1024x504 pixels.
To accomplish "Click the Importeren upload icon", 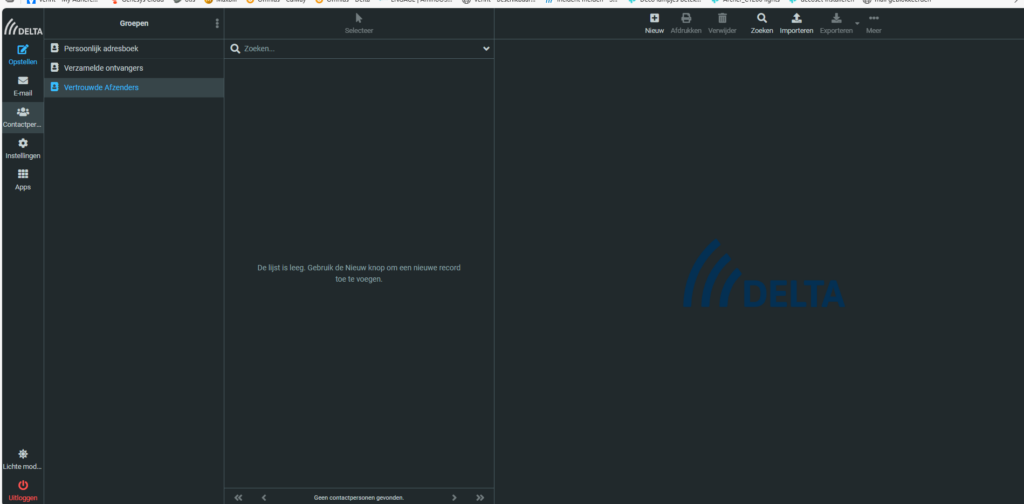I will pyautogui.click(x=796, y=23).
